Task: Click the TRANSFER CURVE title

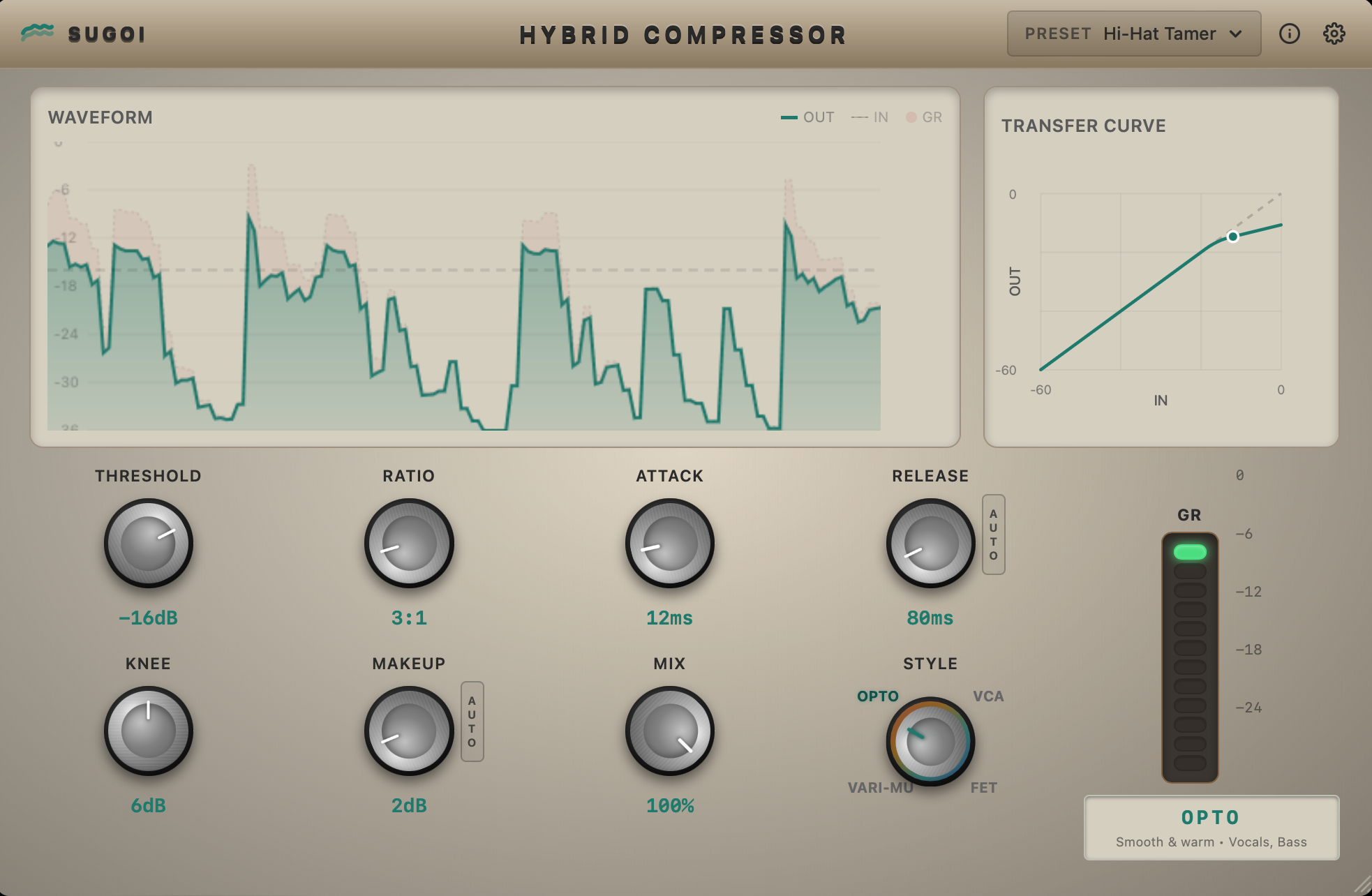Action: coord(1083,126)
